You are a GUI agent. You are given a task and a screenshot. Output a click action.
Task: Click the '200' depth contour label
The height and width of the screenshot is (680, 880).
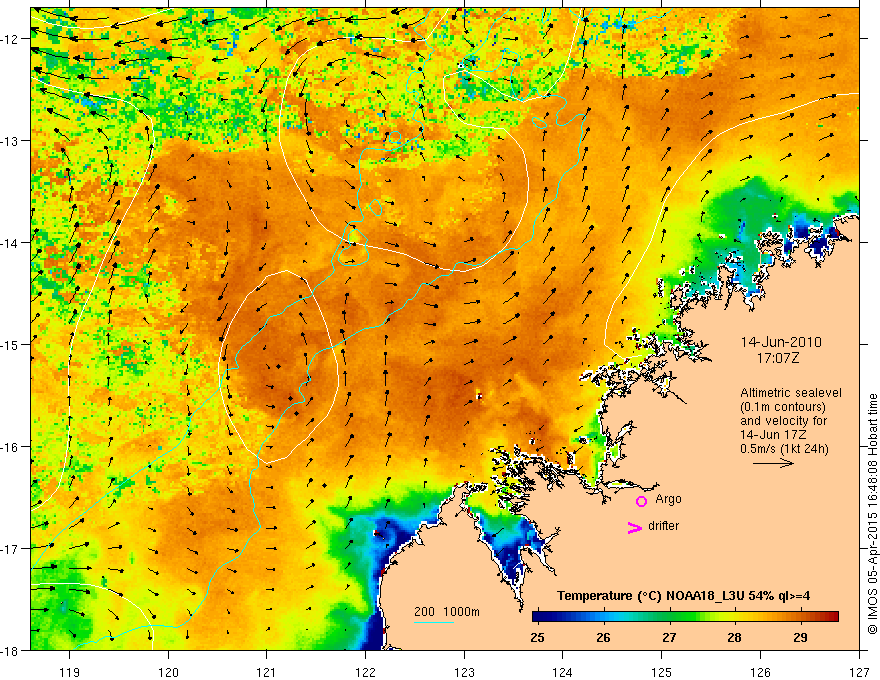[x=424, y=612]
